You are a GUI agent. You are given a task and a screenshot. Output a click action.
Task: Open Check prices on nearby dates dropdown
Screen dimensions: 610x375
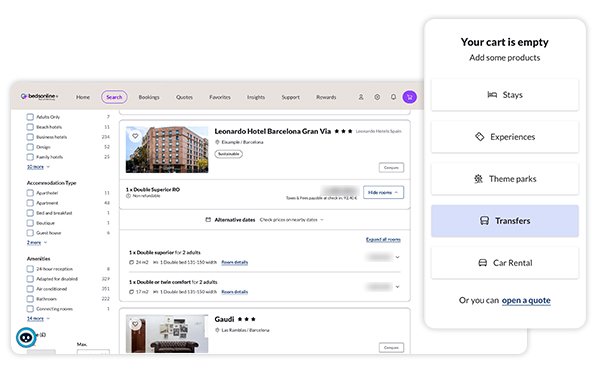click(x=291, y=220)
